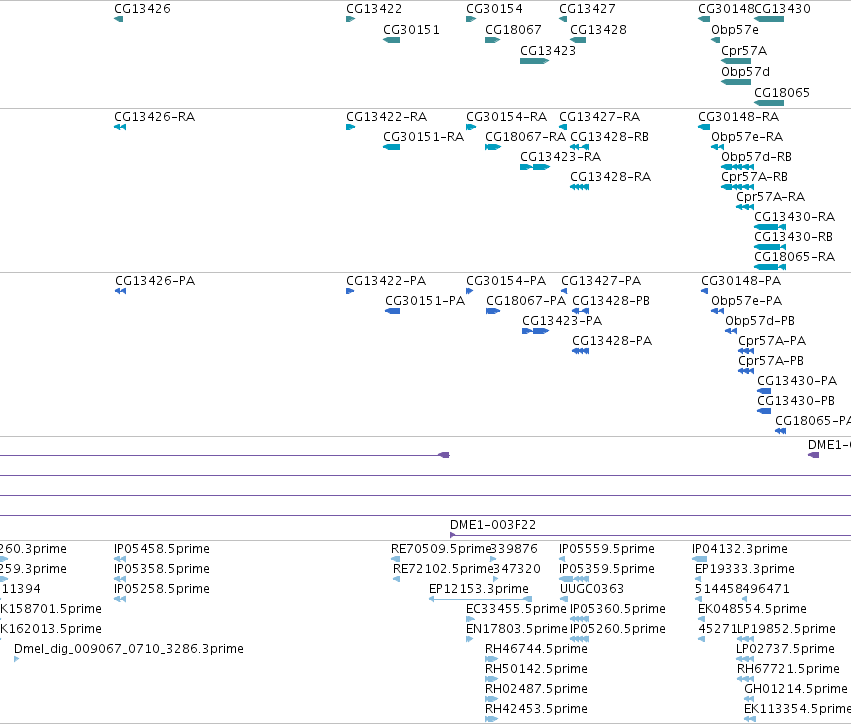
Task: Click the CG13430-PB protein label
Action: click(796, 402)
